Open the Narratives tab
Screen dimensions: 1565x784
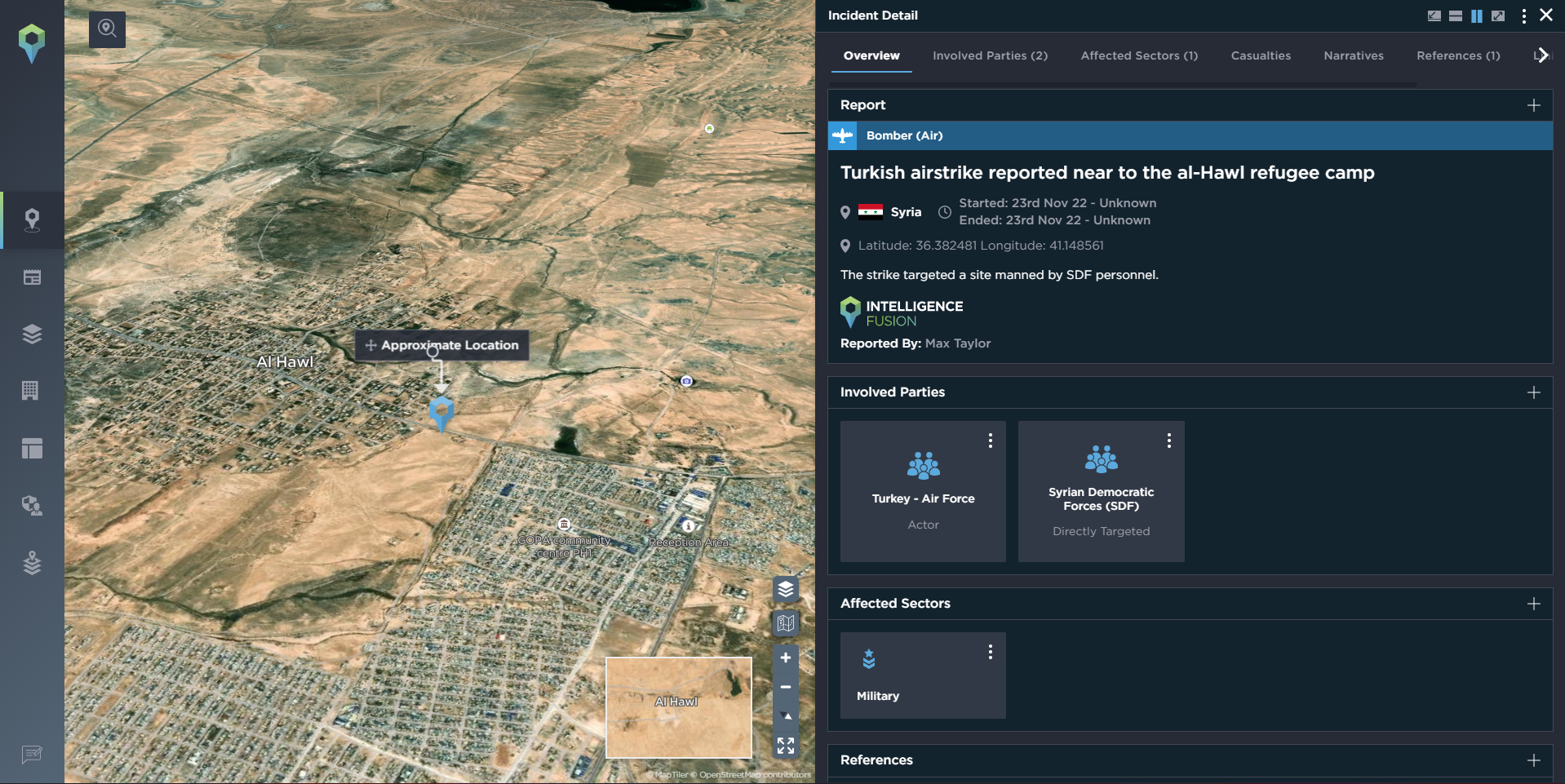coord(1354,55)
